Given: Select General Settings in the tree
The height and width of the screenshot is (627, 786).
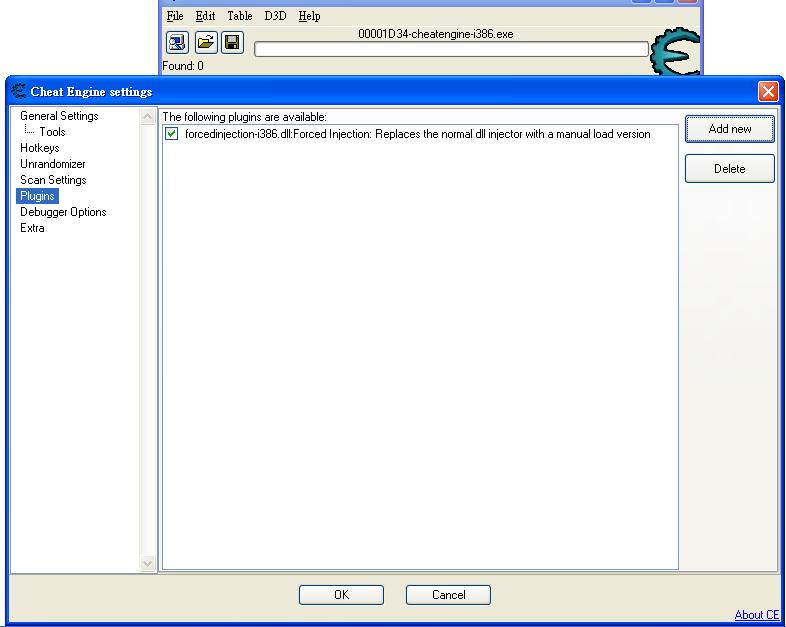Looking at the screenshot, I should [59, 116].
